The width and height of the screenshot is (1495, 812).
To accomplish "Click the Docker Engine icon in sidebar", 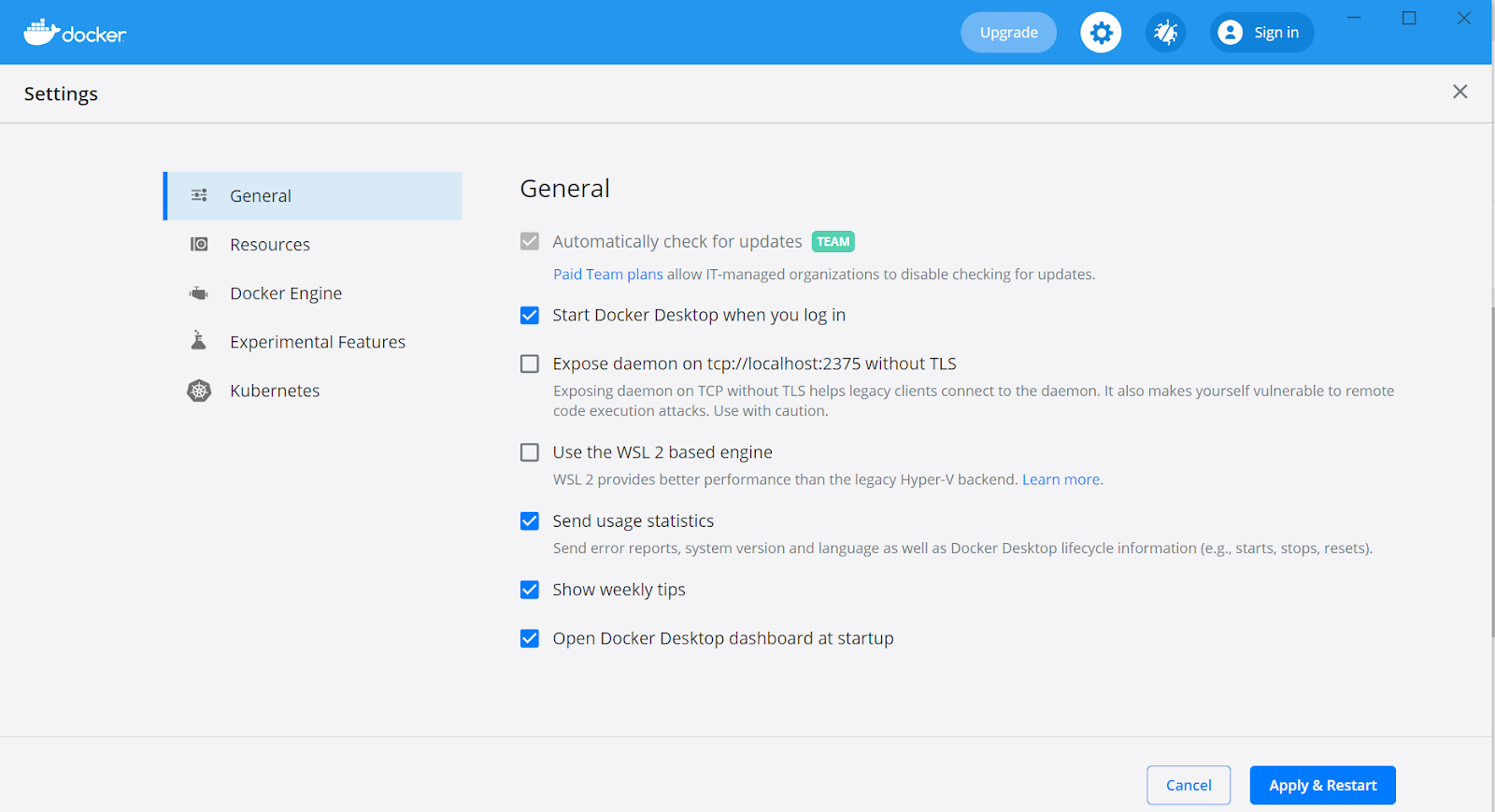I will [x=199, y=293].
